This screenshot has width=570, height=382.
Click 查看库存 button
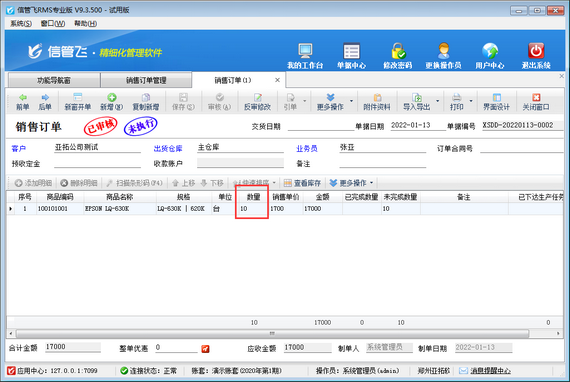click(302, 183)
